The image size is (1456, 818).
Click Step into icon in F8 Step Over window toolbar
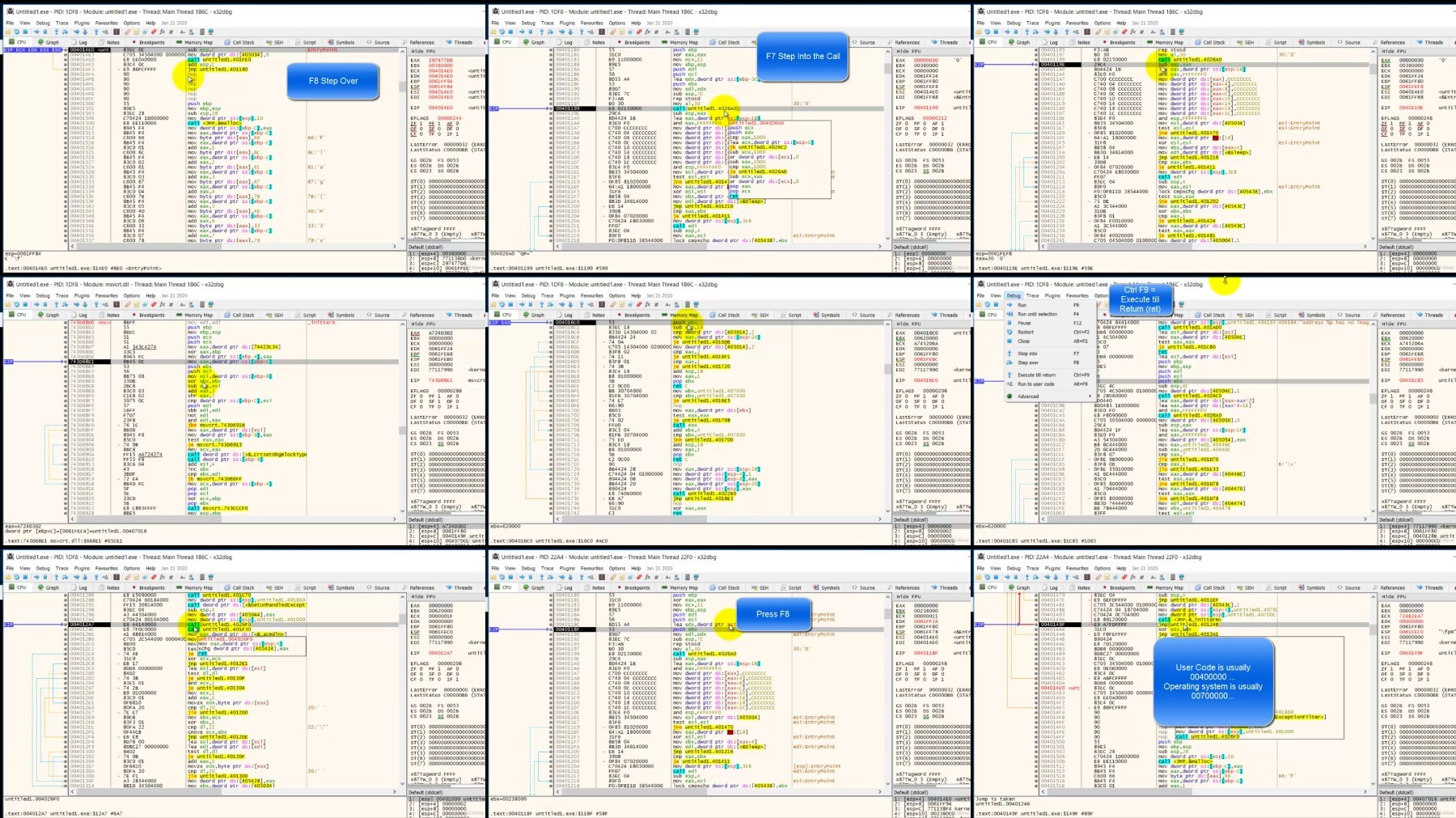pyautogui.click(x=57, y=32)
